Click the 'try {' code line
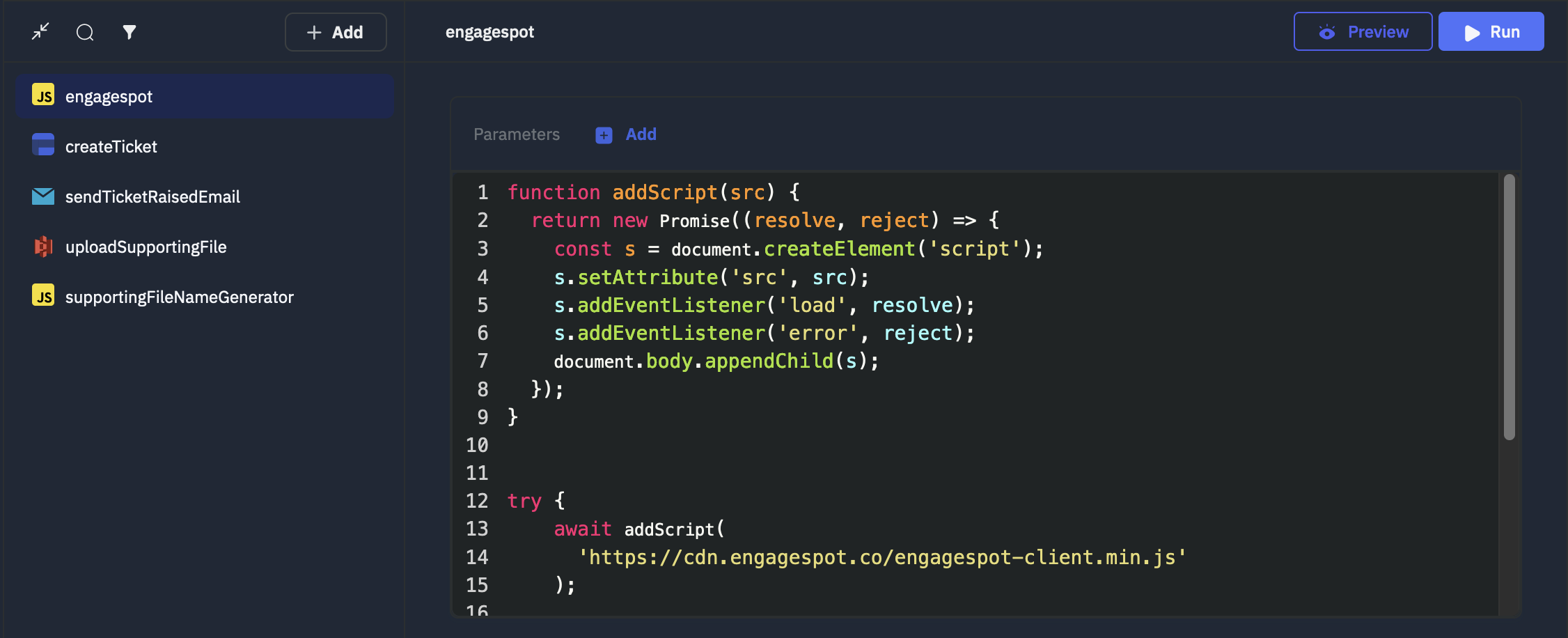This screenshot has height=638, width=1568. click(536, 501)
